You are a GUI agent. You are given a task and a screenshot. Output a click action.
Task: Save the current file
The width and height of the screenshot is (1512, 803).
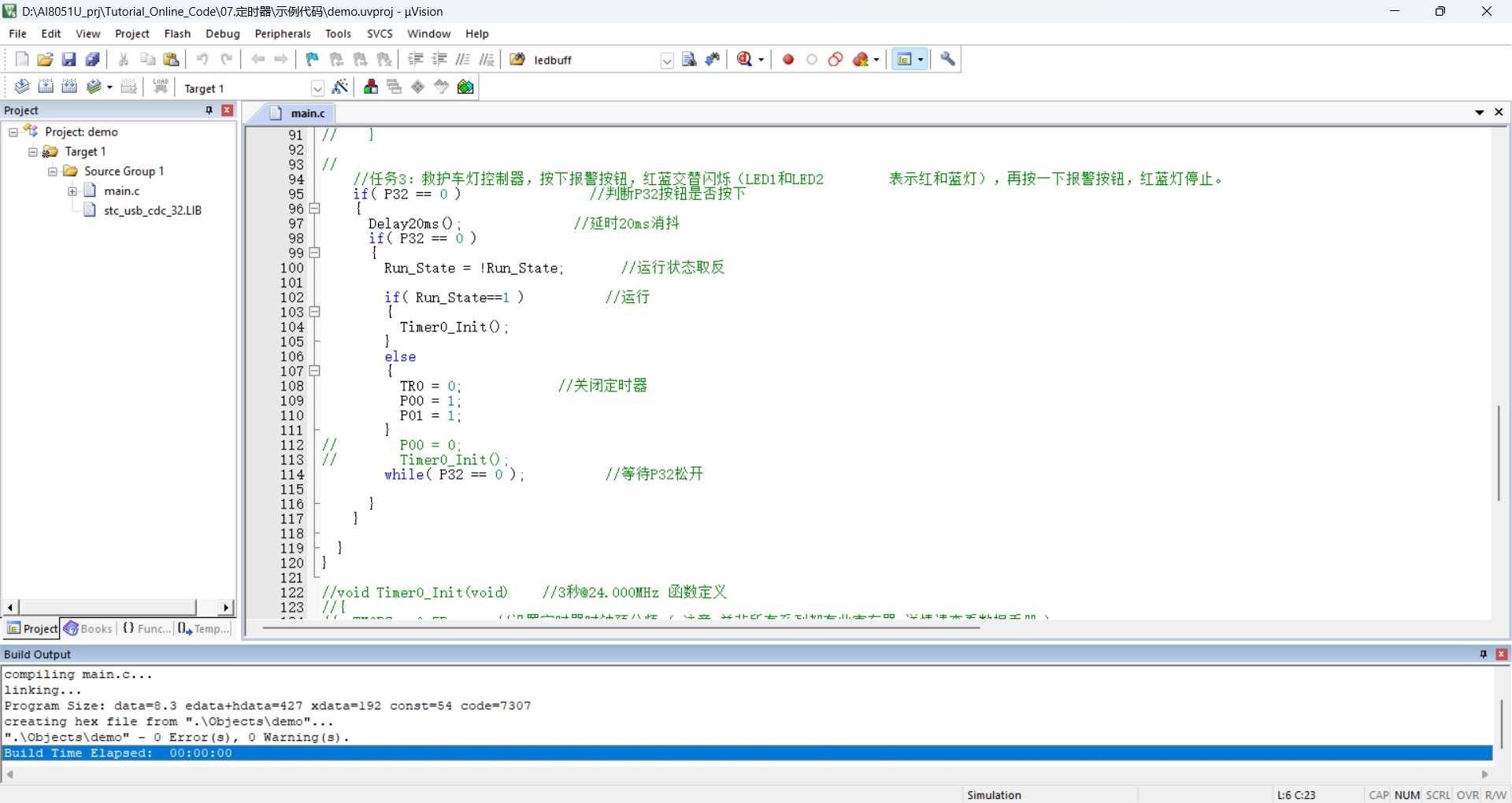pyautogui.click(x=69, y=59)
